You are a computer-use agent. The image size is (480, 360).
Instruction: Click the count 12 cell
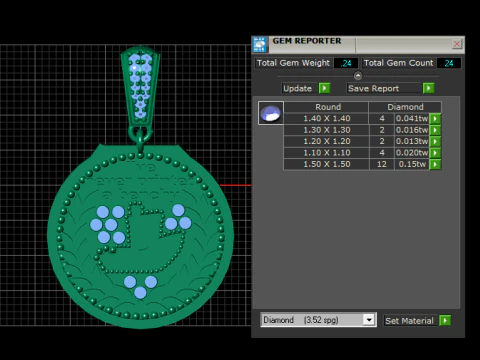[382, 164]
